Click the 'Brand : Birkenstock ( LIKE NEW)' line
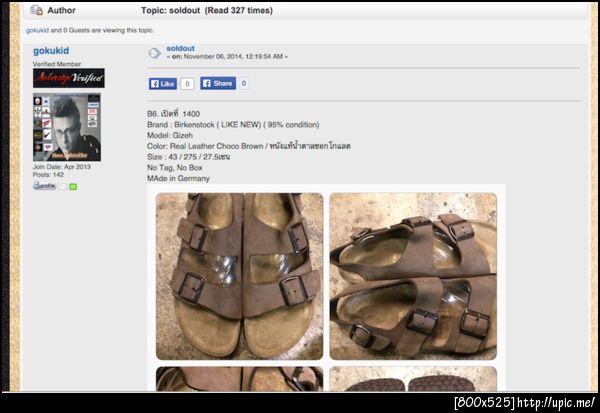Screen dimensions: 600x413 (233, 124)
